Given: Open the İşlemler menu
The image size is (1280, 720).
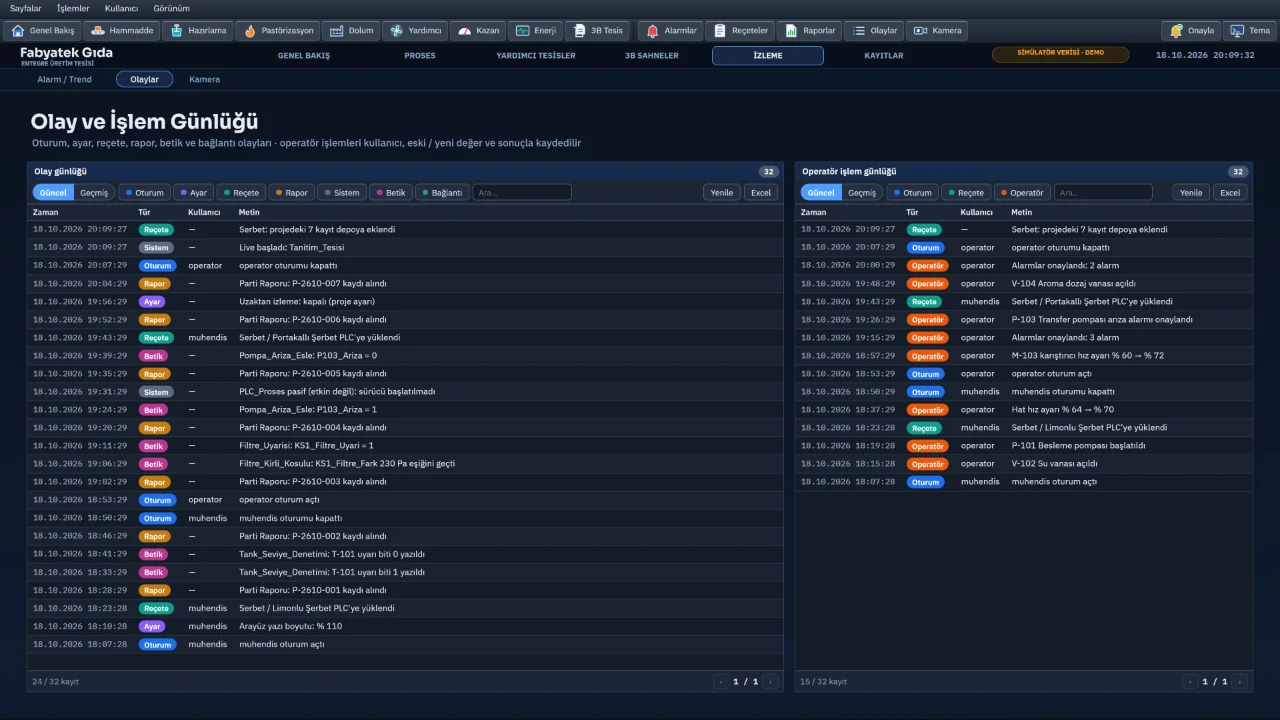Looking at the screenshot, I should [x=73, y=8].
